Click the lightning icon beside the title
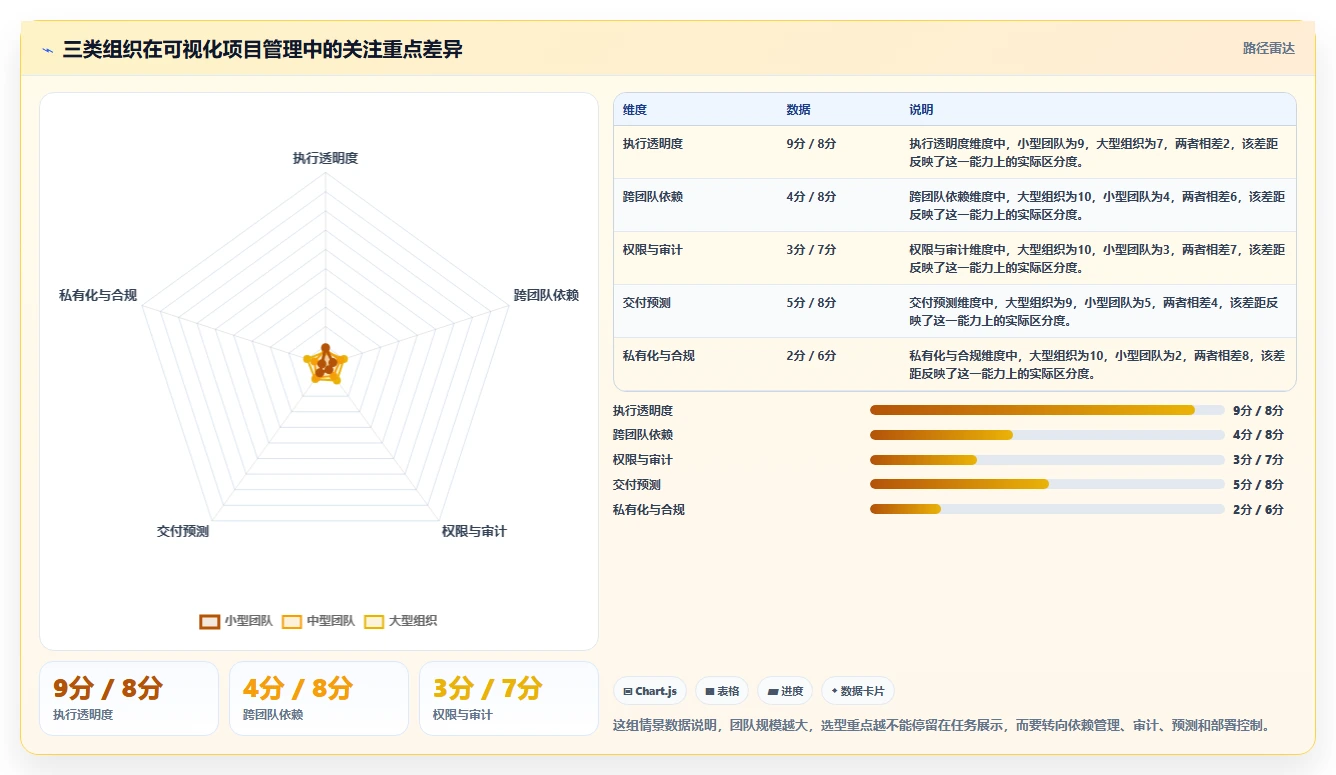This screenshot has height=775, width=1336. point(48,50)
